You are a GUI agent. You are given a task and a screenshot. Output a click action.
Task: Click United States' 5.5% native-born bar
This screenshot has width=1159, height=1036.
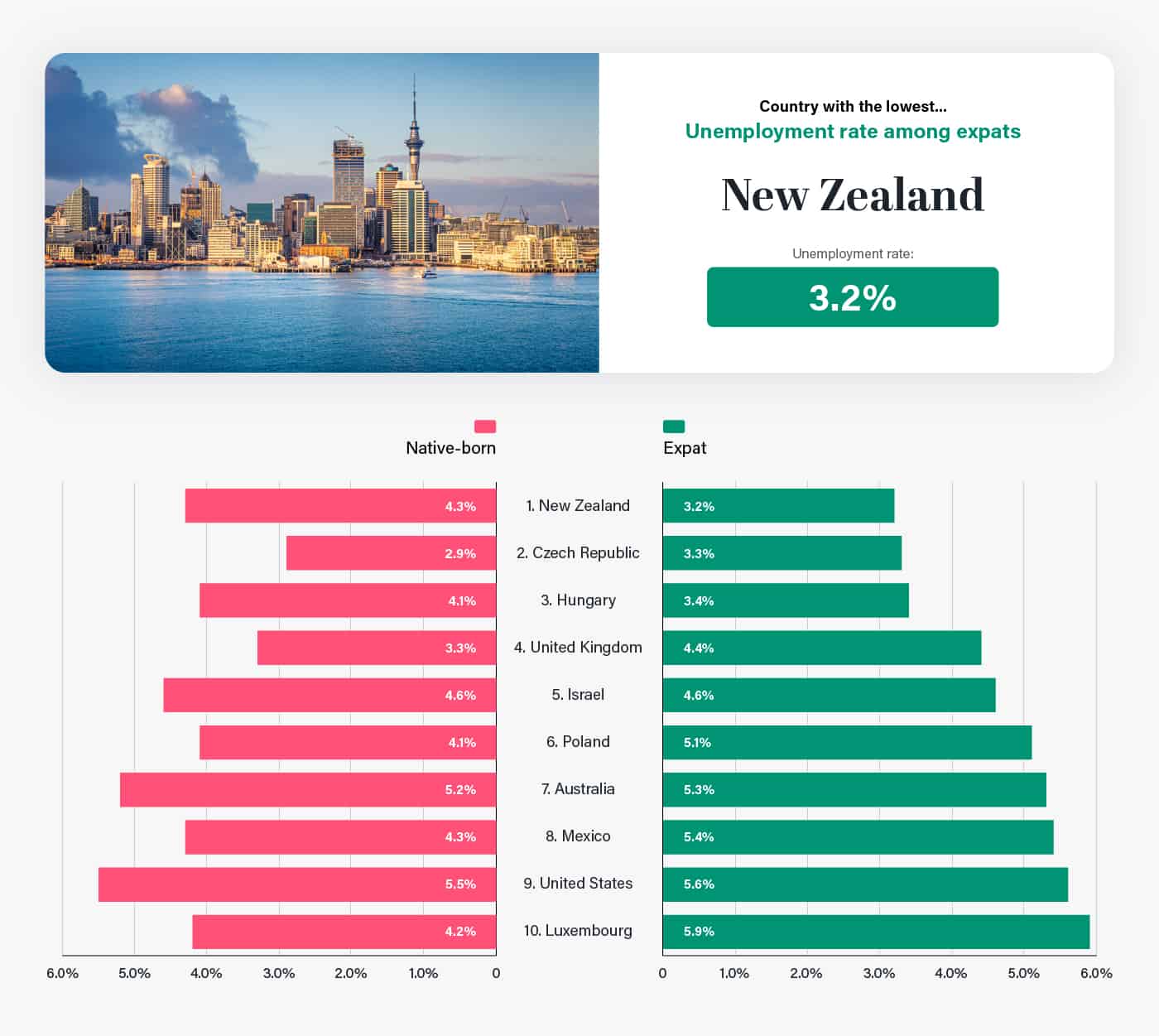pyautogui.click(x=297, y=884)
